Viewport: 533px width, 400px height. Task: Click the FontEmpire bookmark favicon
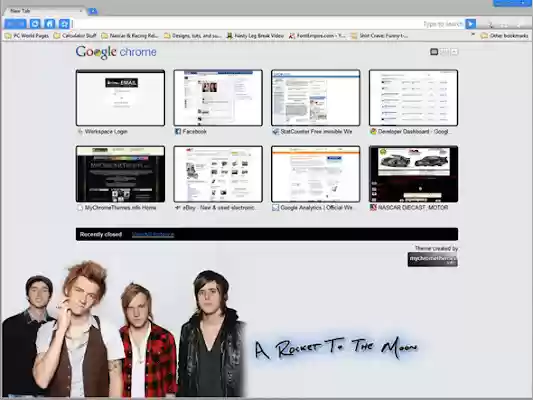point(292,36)
